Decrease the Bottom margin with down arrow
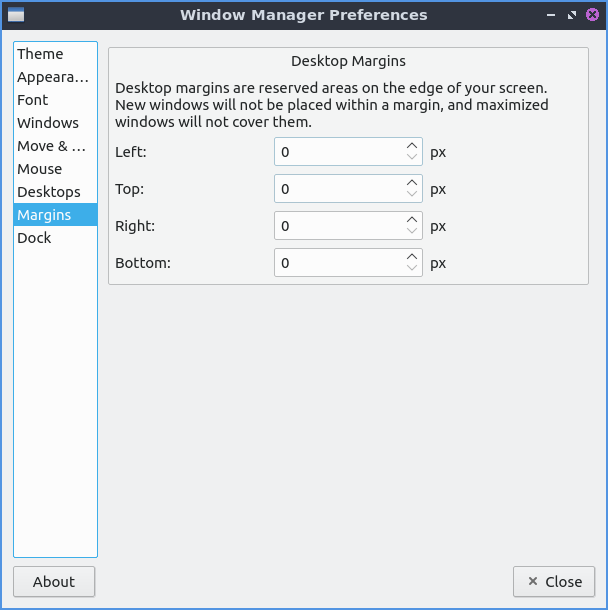This screenshot has height=610, width=608. tap(412, 269)
